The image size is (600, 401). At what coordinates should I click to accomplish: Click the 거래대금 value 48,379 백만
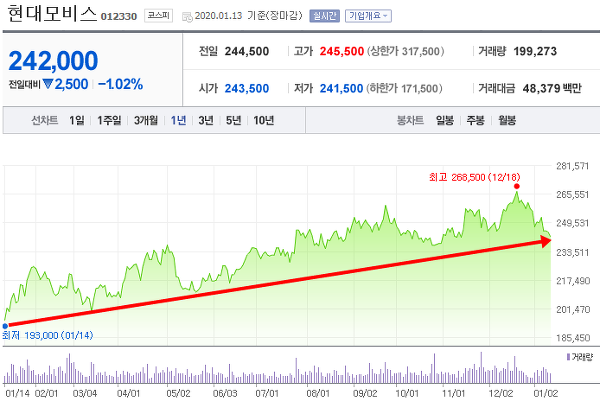click(x=552, y=88)
